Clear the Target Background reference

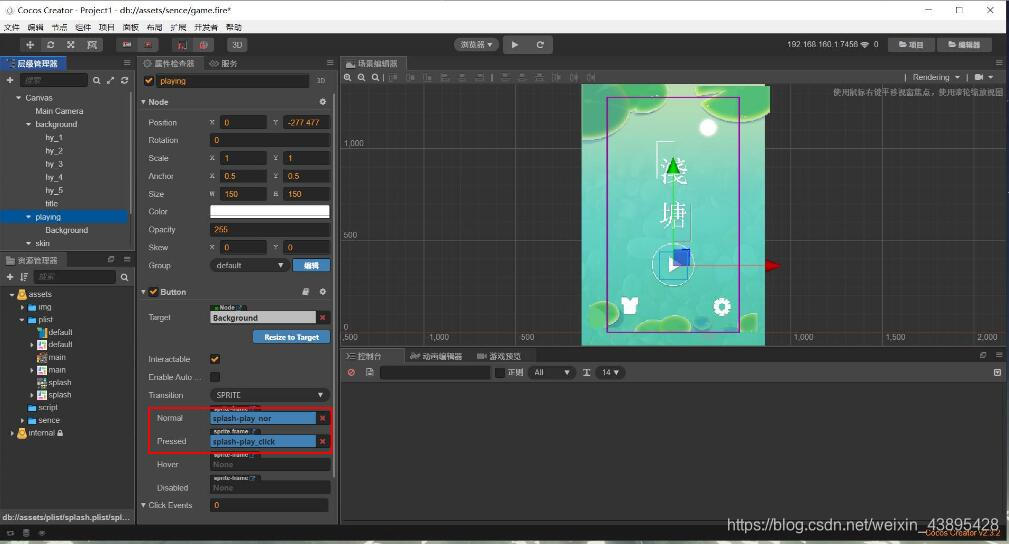(x=322, y=317)
